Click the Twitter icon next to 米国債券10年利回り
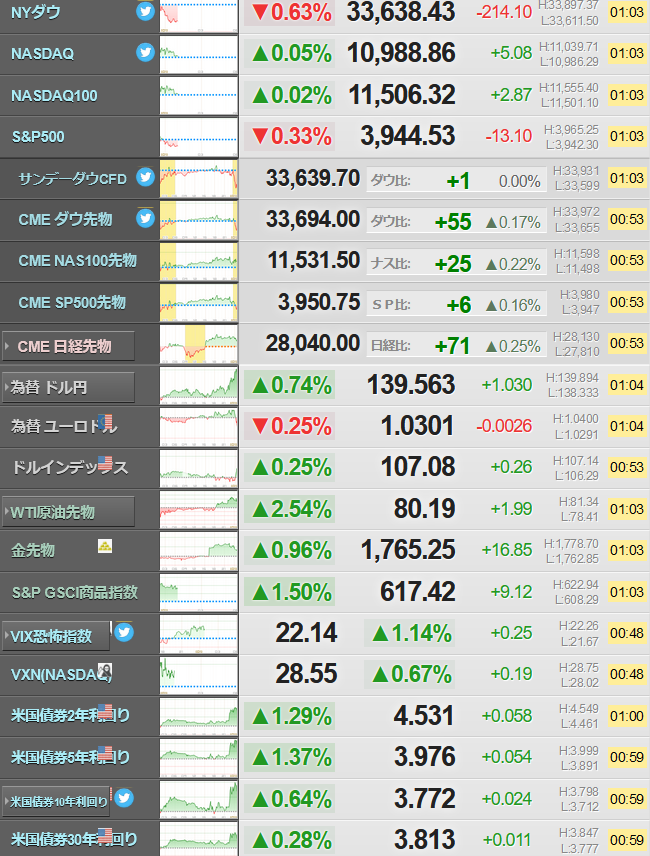650x856 pixels. click(124, 798)
